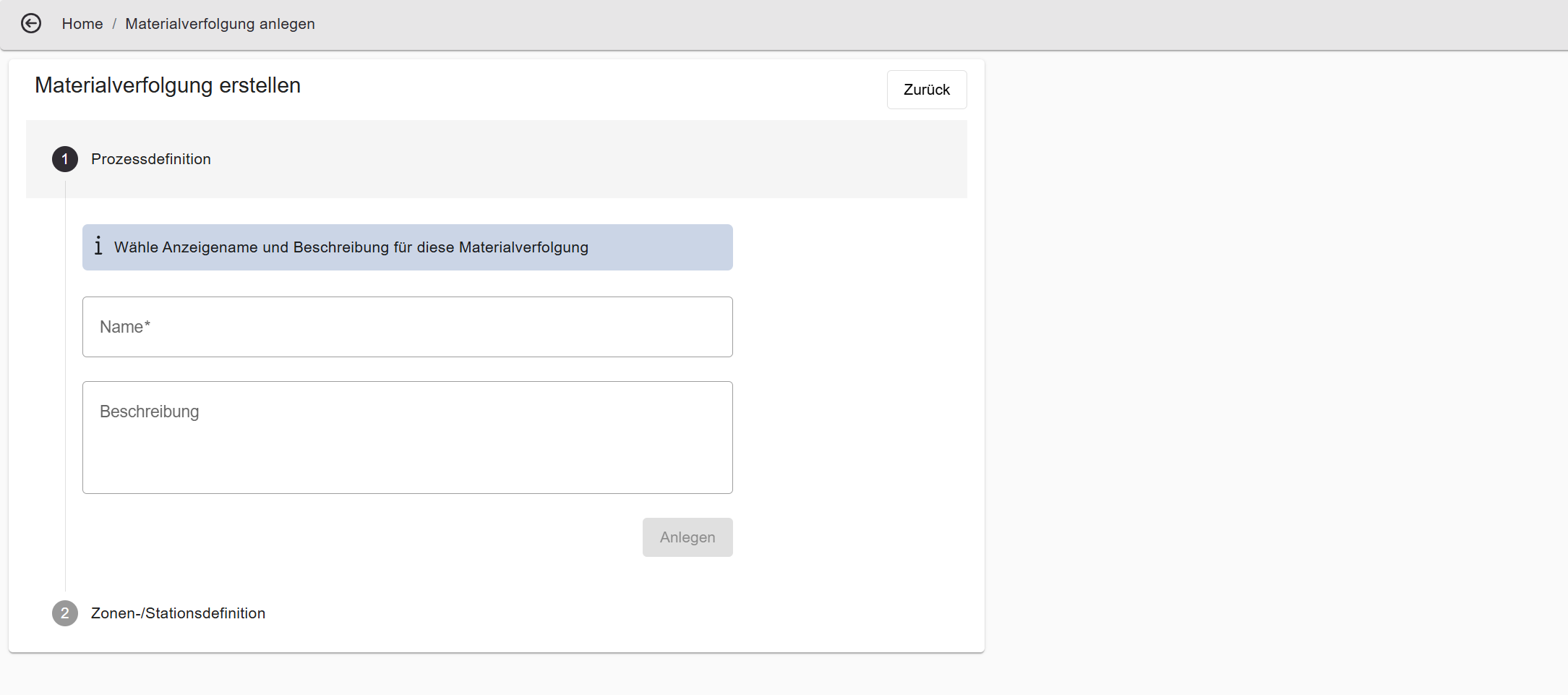Click the step 2 number badge
The image size is (1568, 695).
(x=65, y=613)
